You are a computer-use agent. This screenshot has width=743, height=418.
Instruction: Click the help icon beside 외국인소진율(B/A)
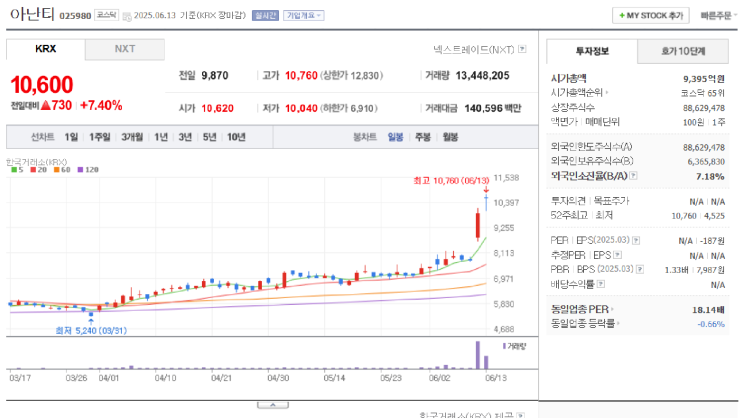coord(633,175)
